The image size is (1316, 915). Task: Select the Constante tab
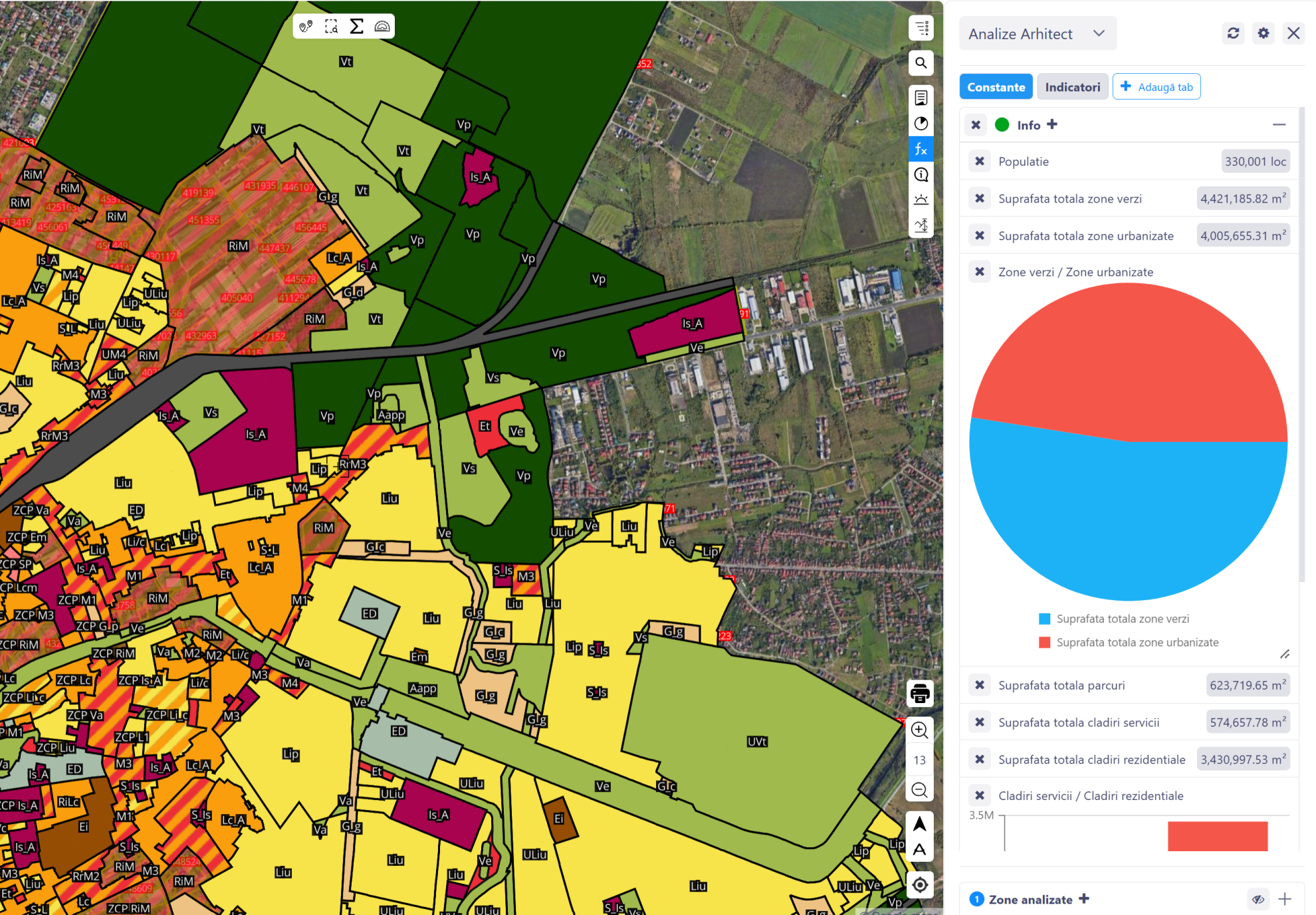click(x=996, y=87)
